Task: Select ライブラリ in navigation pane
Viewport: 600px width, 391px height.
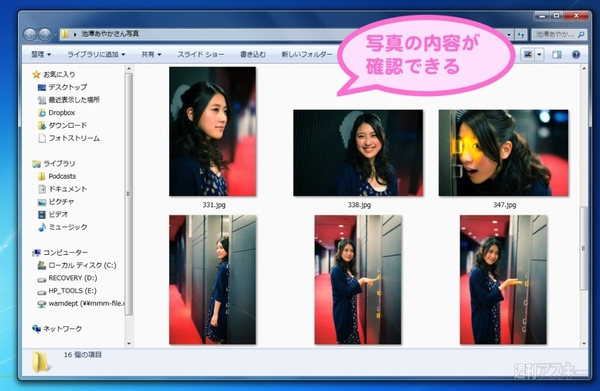Action: click(54, 164)
